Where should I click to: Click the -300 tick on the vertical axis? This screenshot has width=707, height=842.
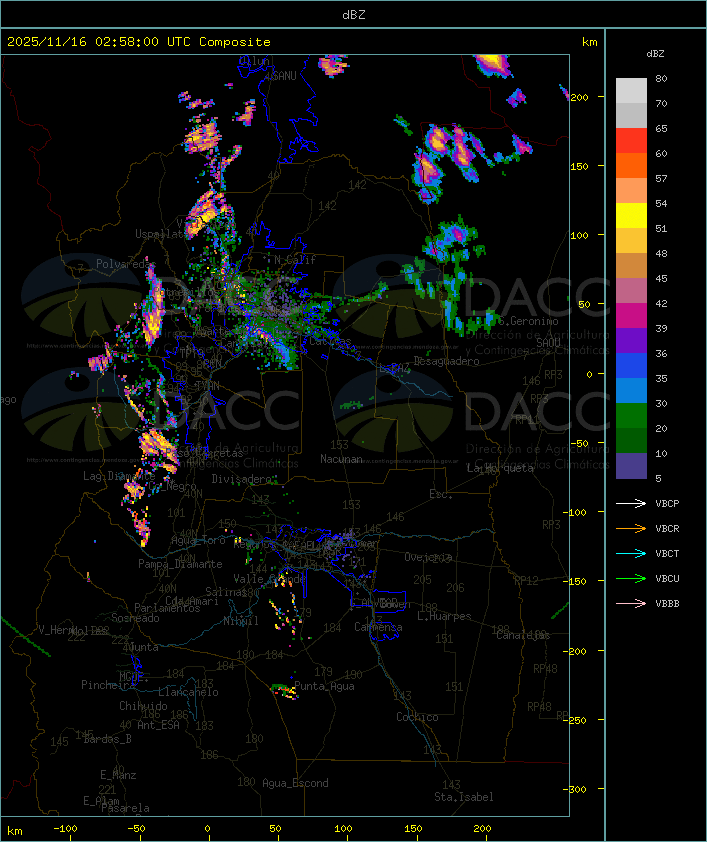click(x=575, y=789)
